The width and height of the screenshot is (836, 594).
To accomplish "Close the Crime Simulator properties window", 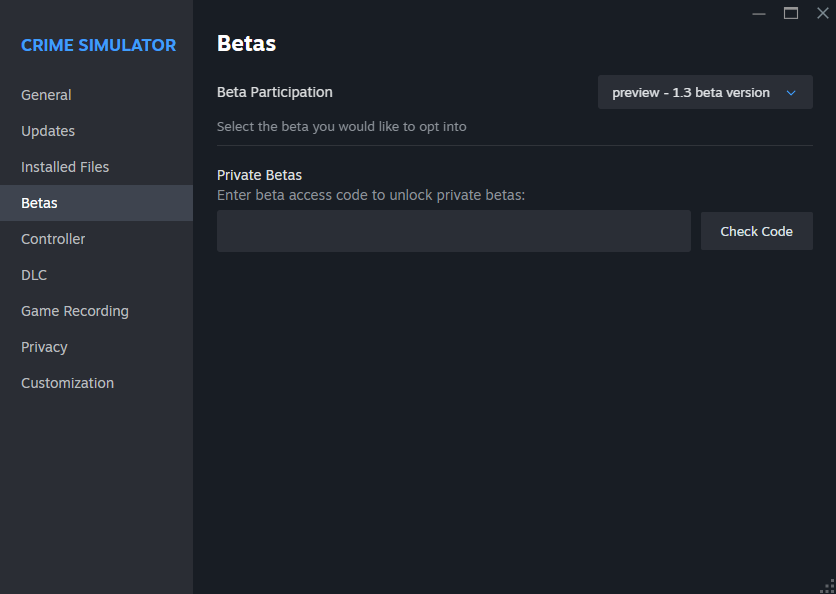I will point(822,13).
